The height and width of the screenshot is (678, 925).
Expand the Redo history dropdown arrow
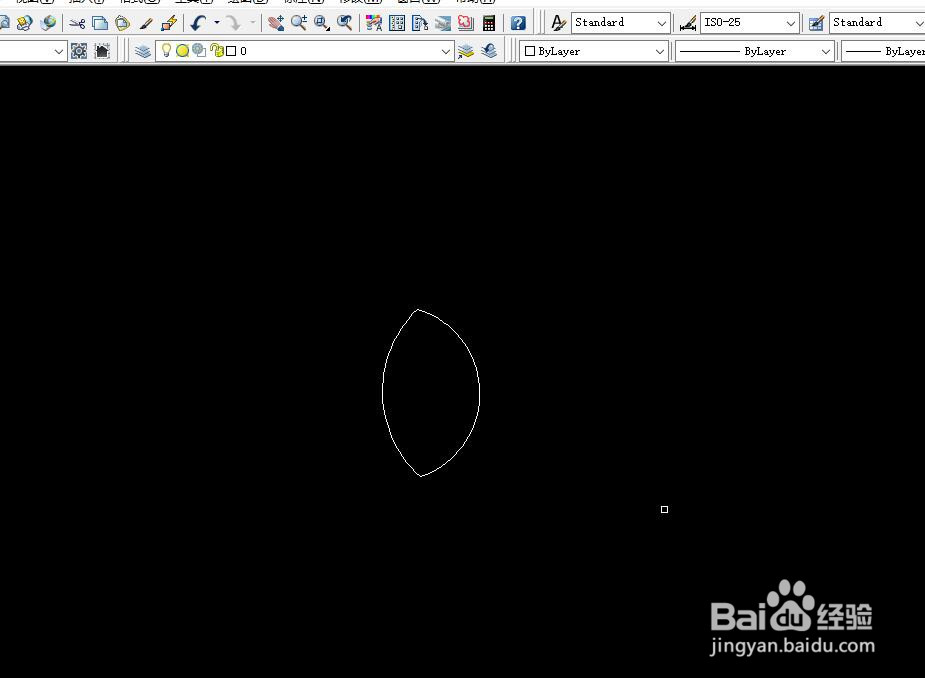point(252,23)
